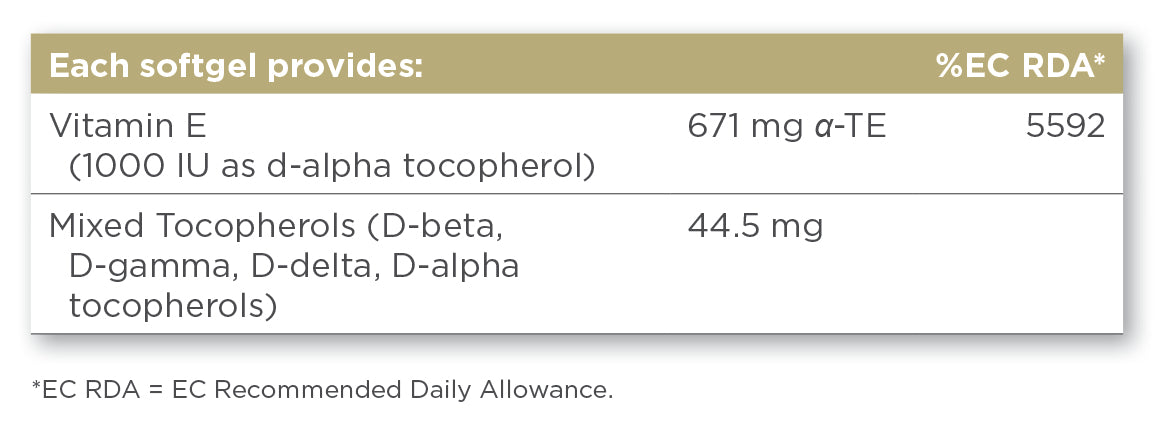The height and width of the screenshot is (430, 1155).
Task: Click the "44.5 mg" amount value
Action: (755, 227)
